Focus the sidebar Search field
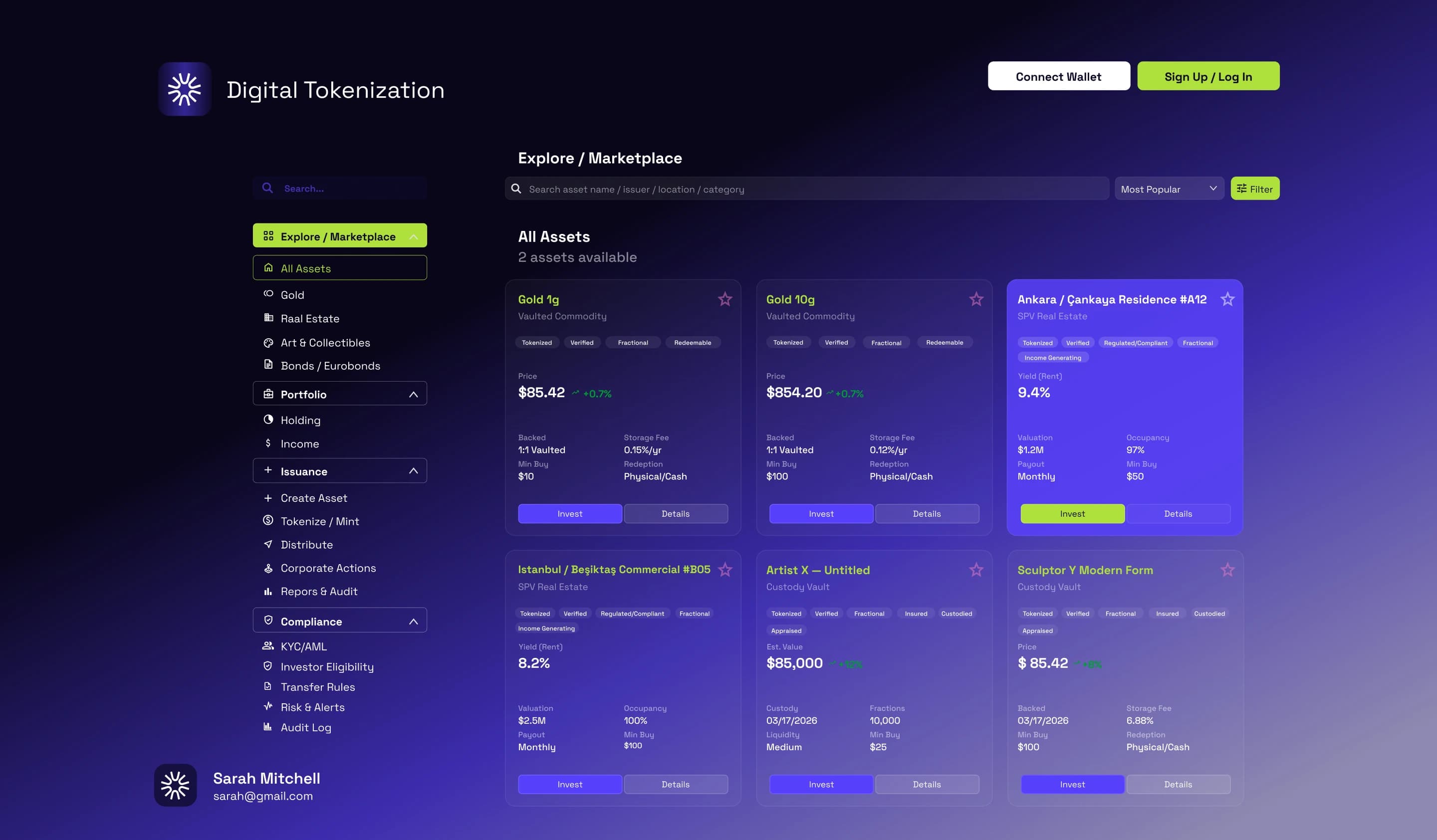This screenshot has height=840, width=1437. point(340,188)
